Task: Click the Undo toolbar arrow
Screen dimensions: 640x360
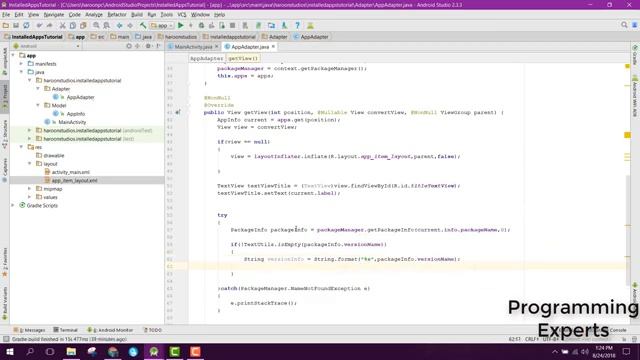Action: coord(39,25)
